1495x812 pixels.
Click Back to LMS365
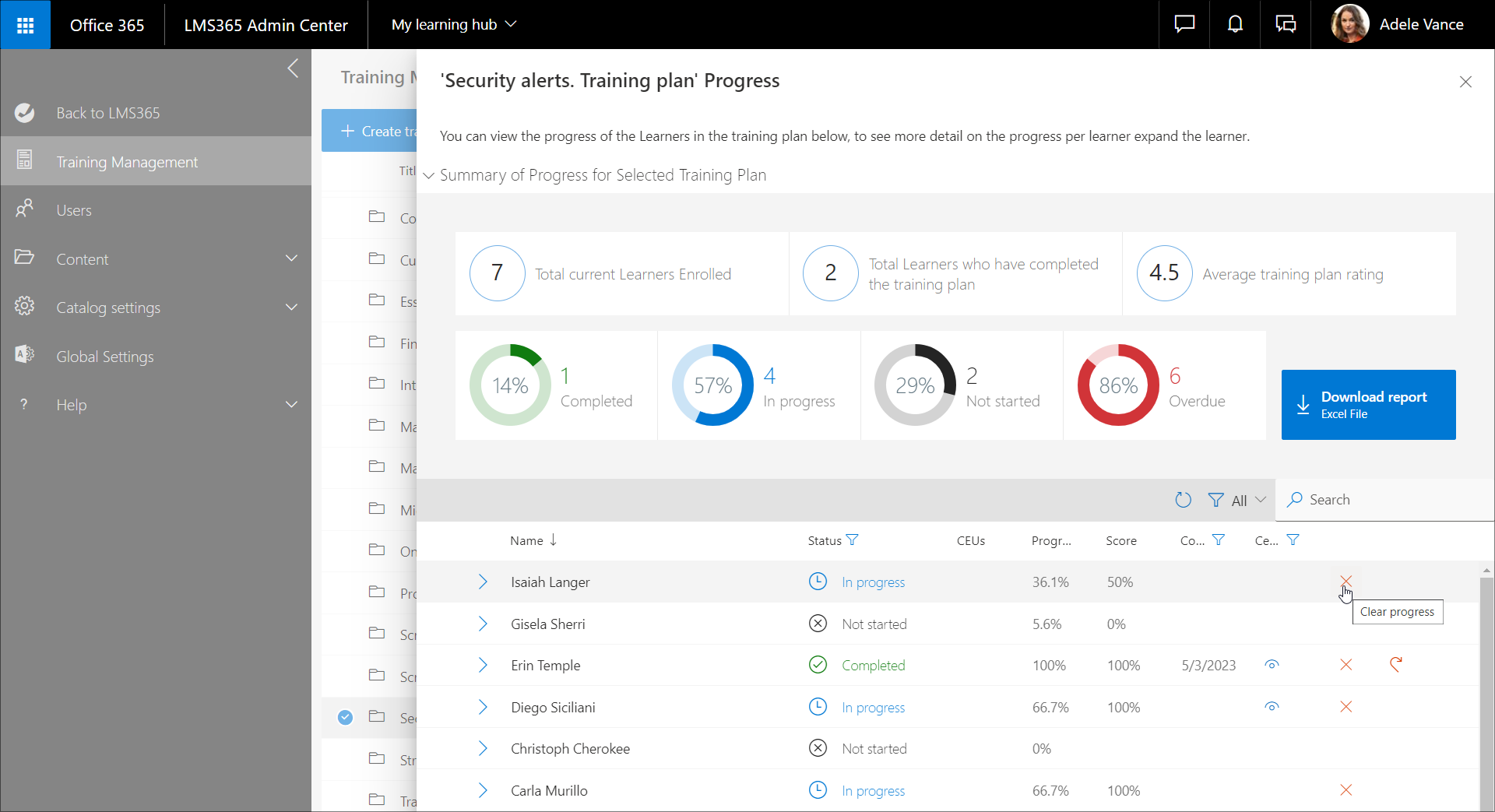108,112
